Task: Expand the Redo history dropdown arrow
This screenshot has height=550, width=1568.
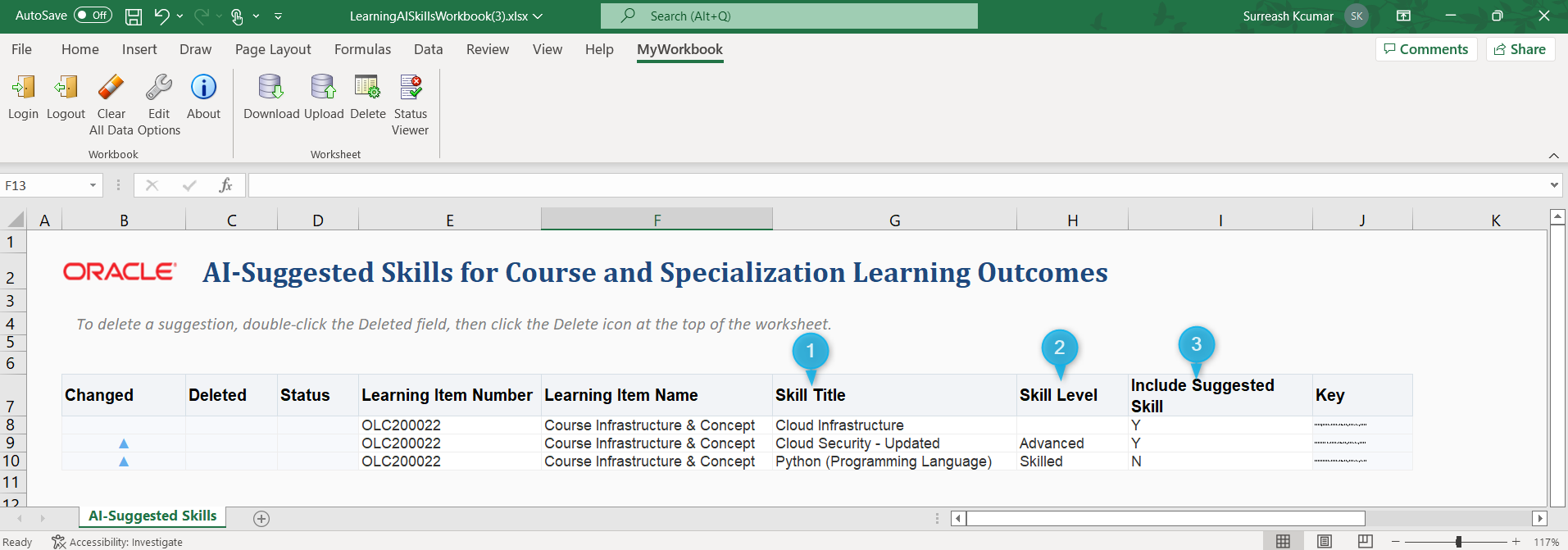Action: (219, 16)
